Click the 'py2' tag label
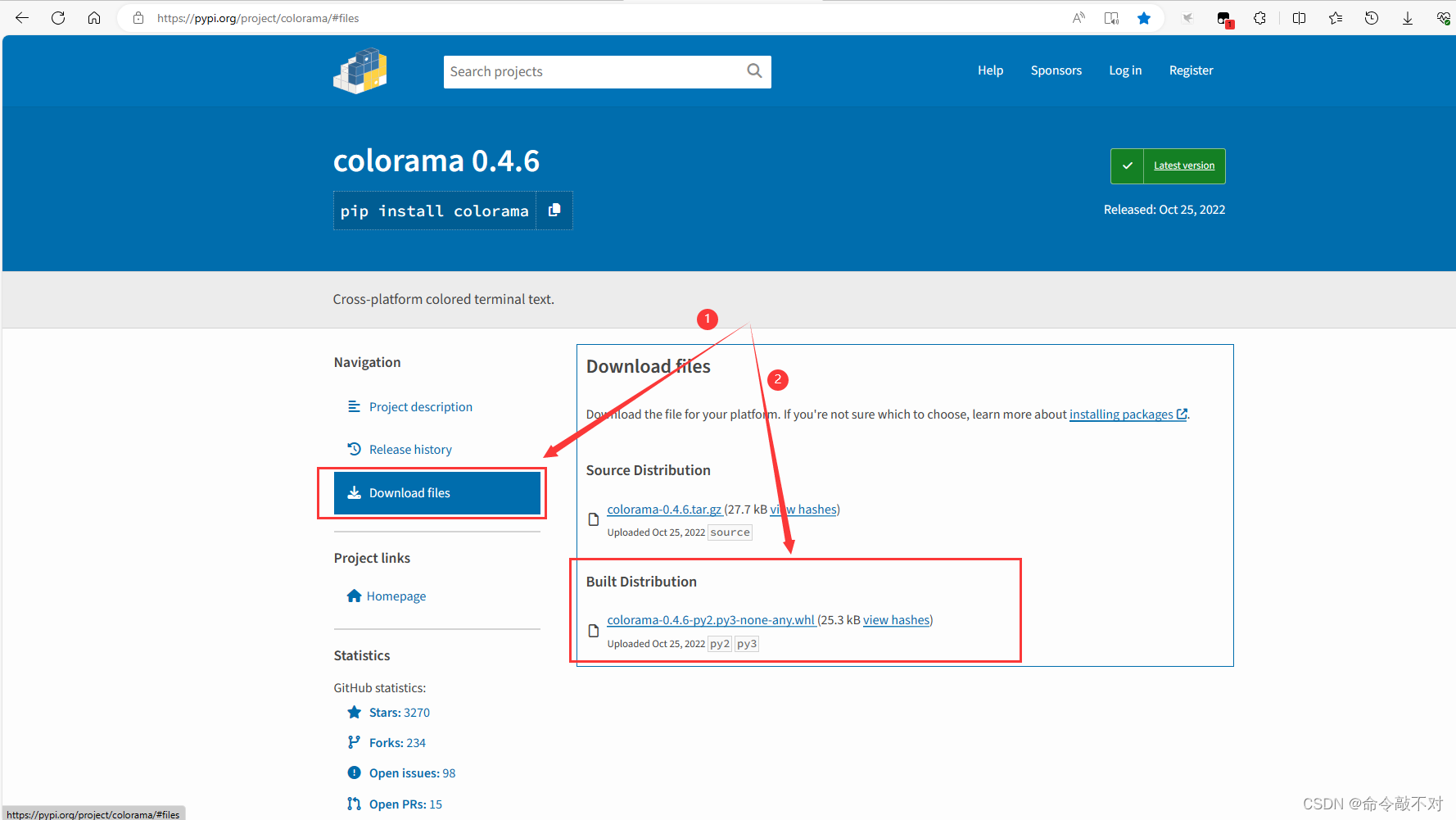1456x820 pixels. (720, 644)
